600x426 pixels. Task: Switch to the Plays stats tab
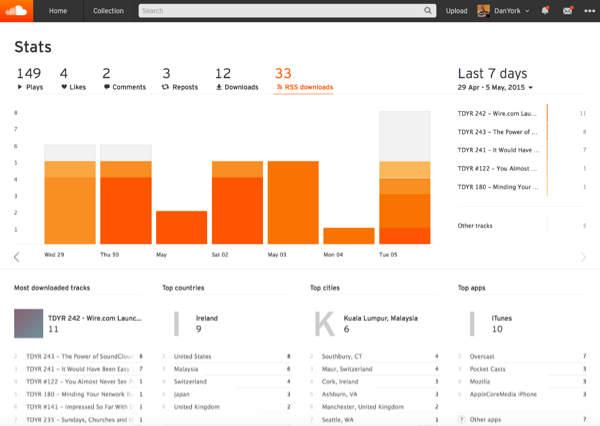(x=28, y=79)
